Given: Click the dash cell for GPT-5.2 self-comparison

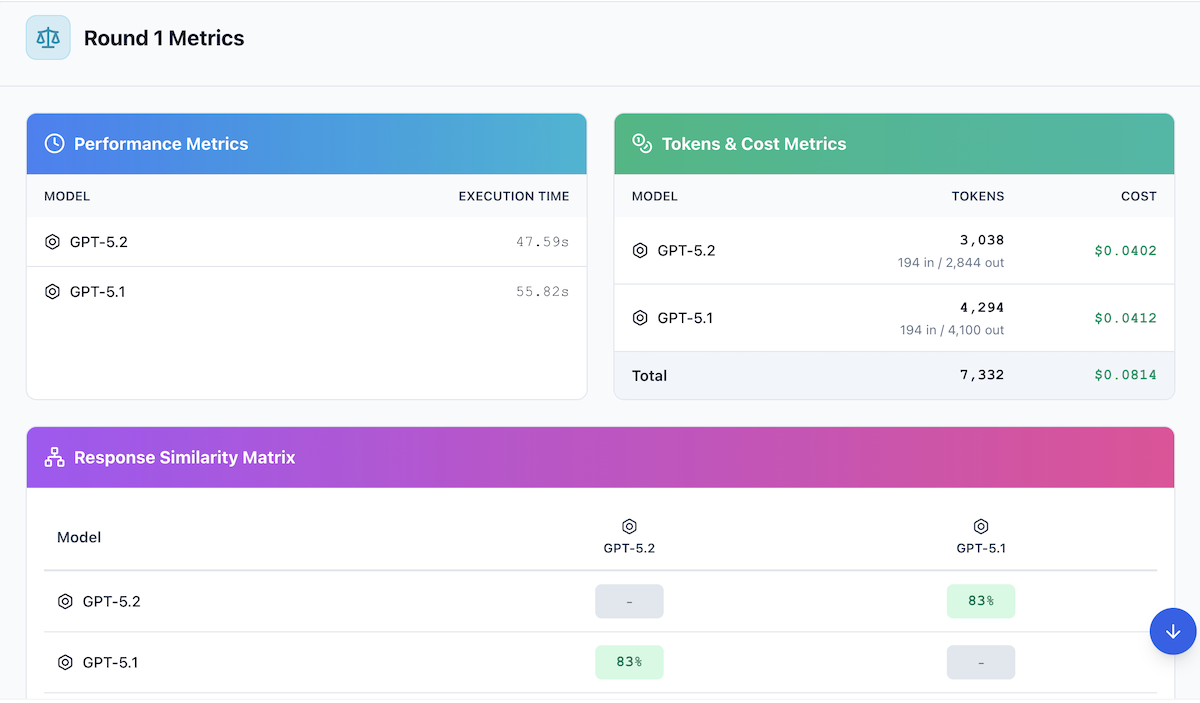Looking at the screenshot, I should point(629,601).
